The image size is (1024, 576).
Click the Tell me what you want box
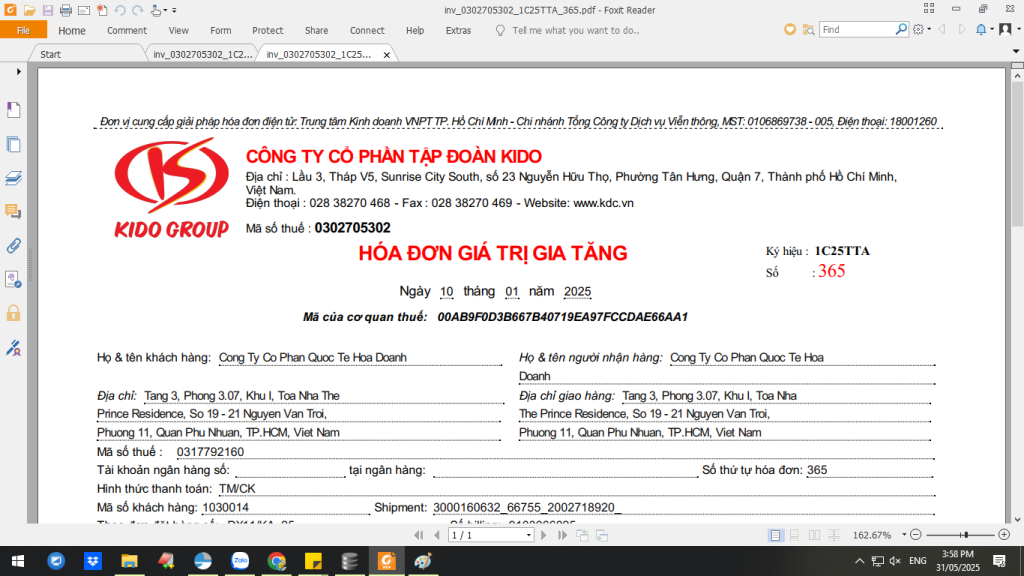568,30
